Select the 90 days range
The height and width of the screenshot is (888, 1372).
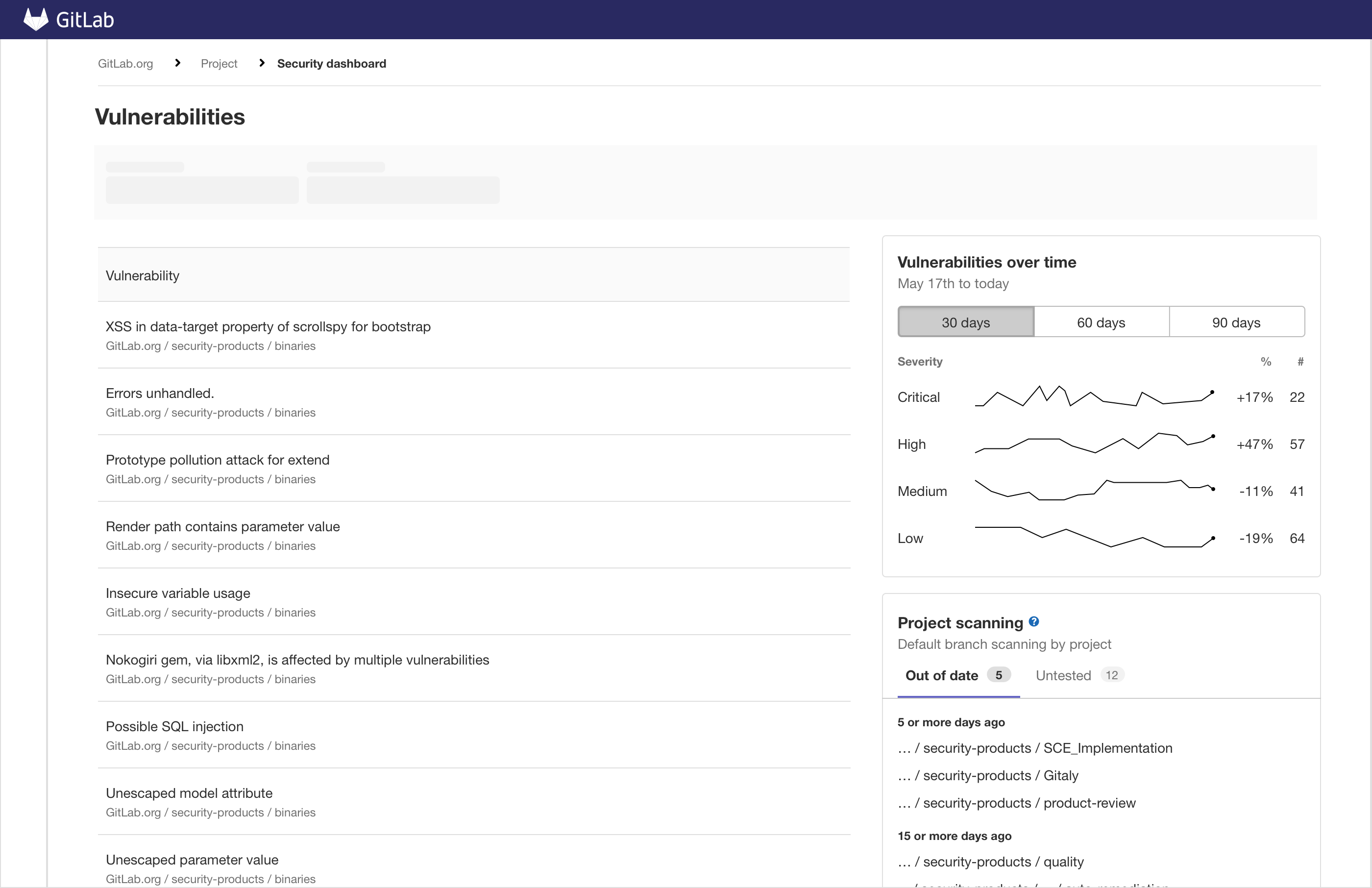(x=1237, y=322)
